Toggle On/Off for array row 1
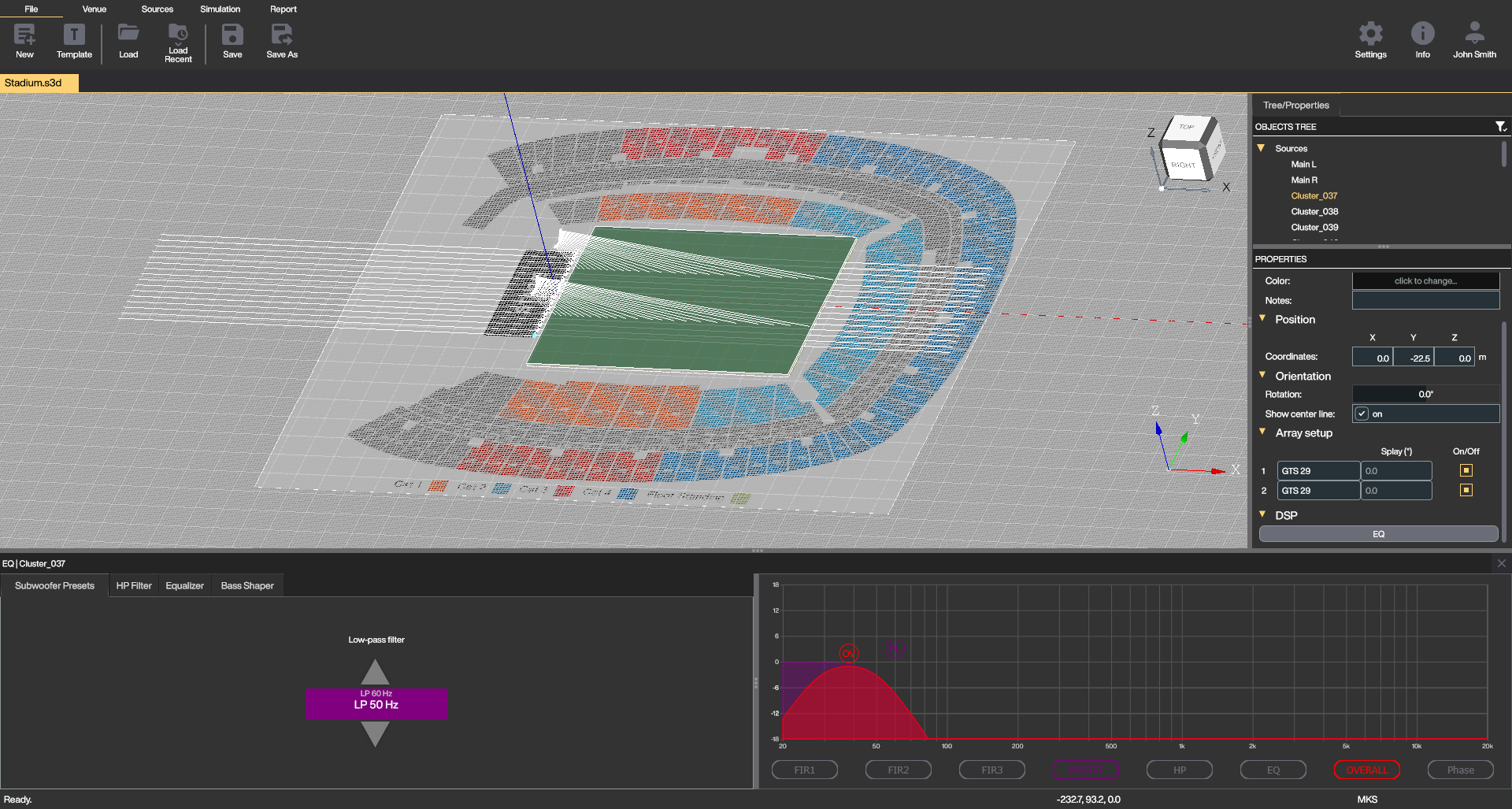 (1466, 470)
